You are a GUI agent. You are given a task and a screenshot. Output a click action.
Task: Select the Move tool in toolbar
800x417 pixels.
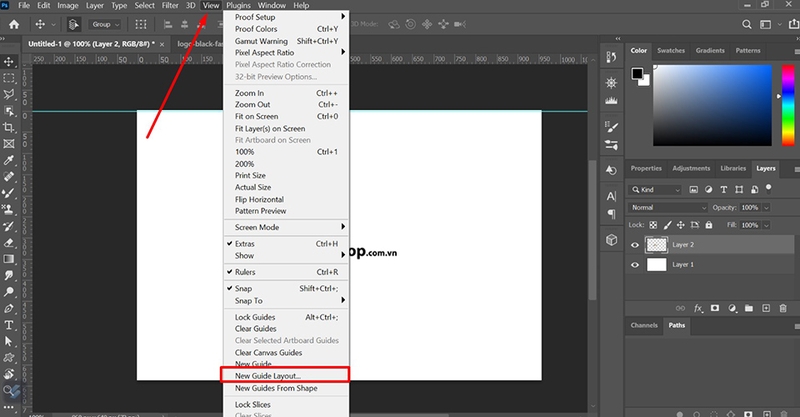tap(9, 62)
